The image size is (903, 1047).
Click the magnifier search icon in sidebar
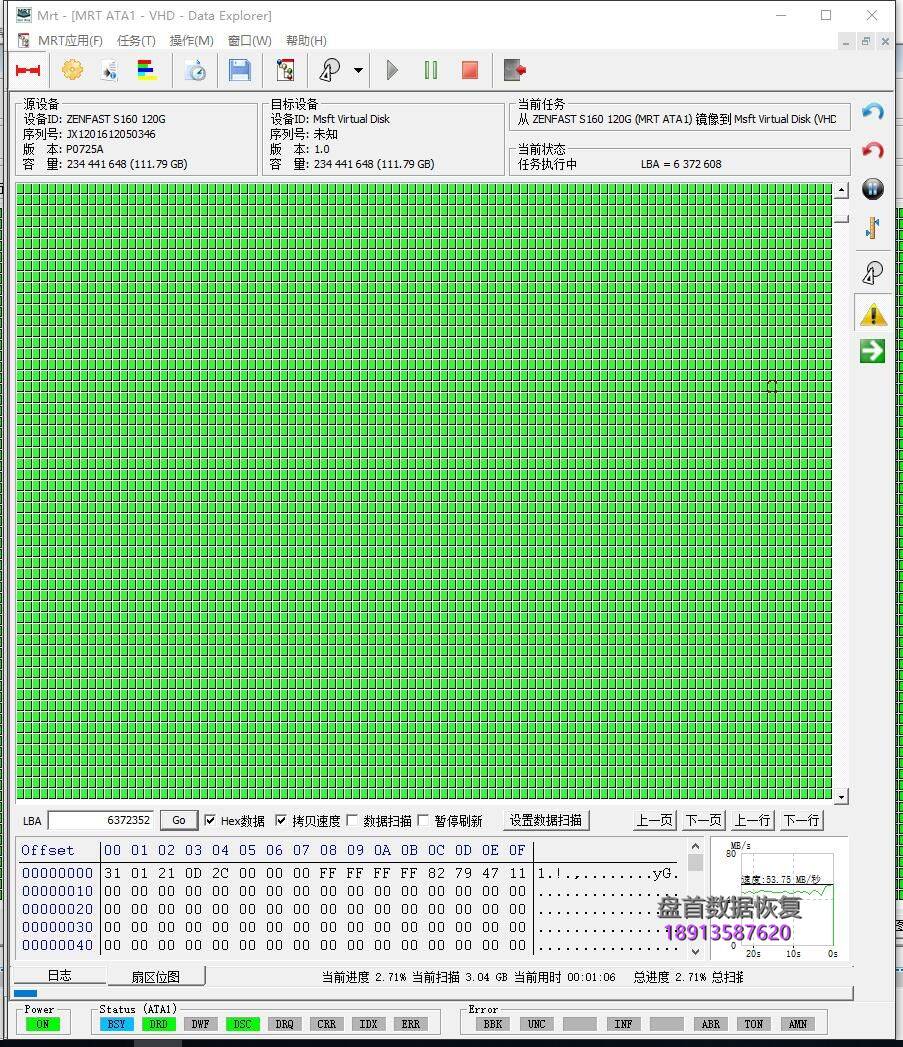coord(872,272)
